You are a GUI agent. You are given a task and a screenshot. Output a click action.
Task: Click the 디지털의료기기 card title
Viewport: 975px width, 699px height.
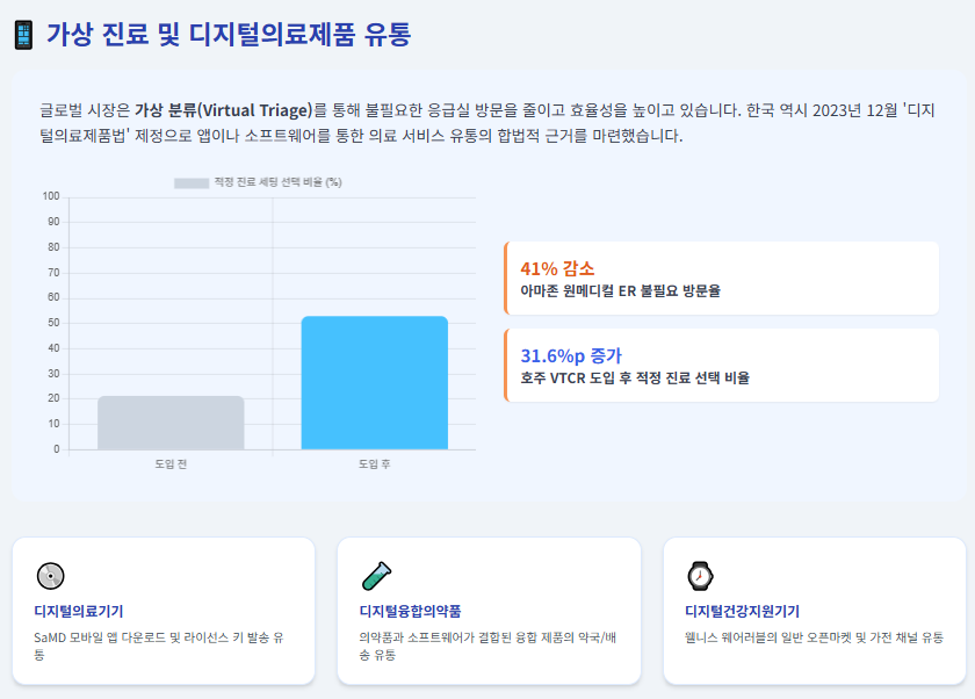click(x=79, y=611)
